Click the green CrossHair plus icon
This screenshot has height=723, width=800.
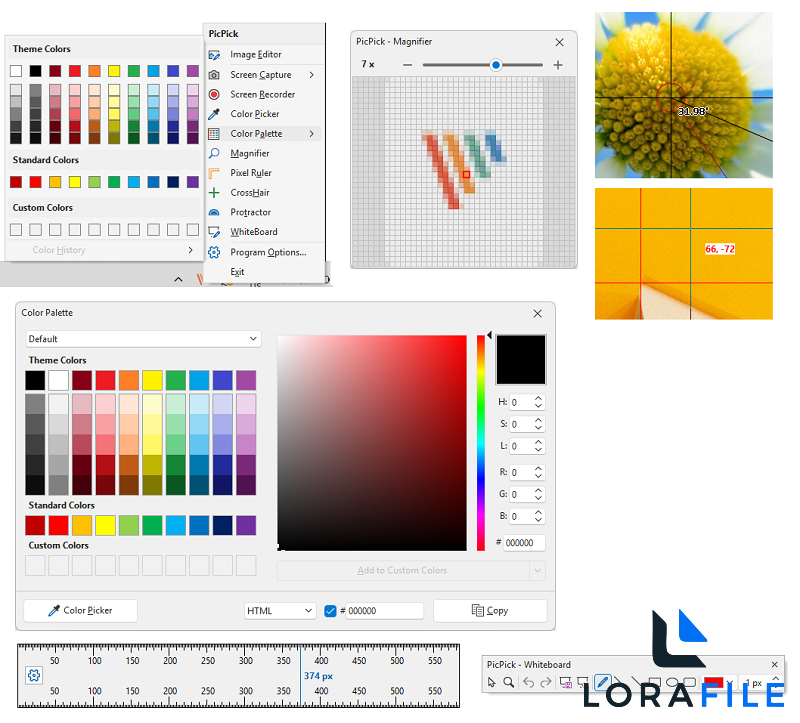(214, 192)
